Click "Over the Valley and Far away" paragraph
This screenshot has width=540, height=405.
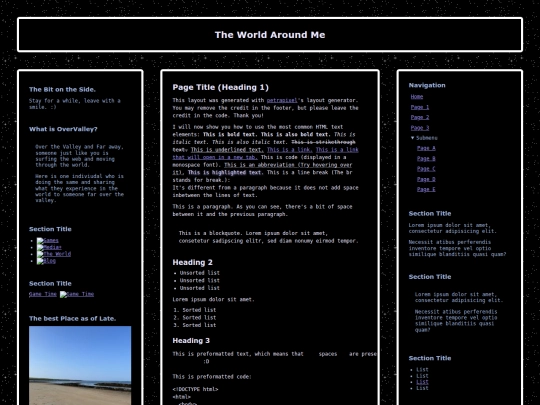(79, 156)
